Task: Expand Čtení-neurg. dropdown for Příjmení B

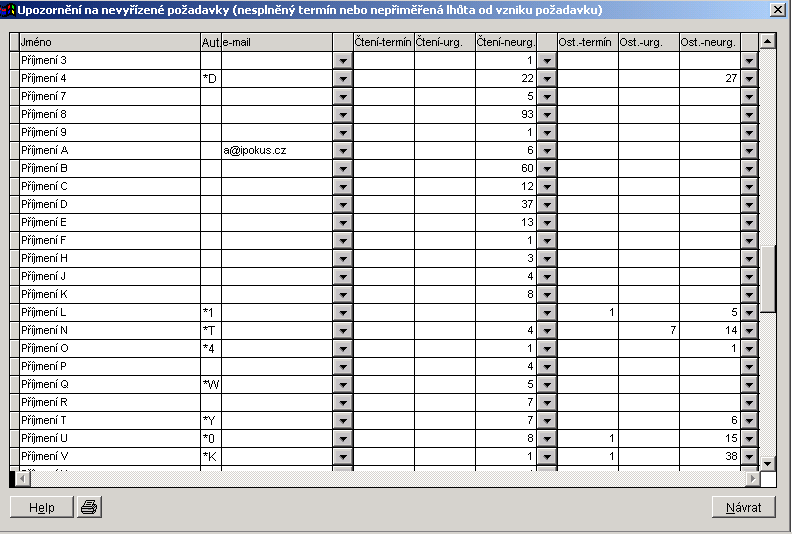Action: [546, 168]
